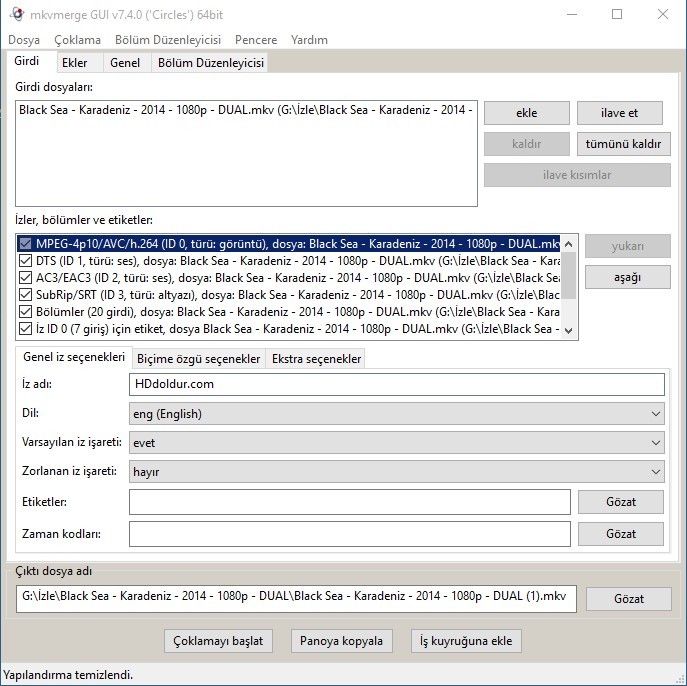Click the tümünü kaldır button
Image resolution: width=687 pixels, height=686 pixels.
coord(623,144)
